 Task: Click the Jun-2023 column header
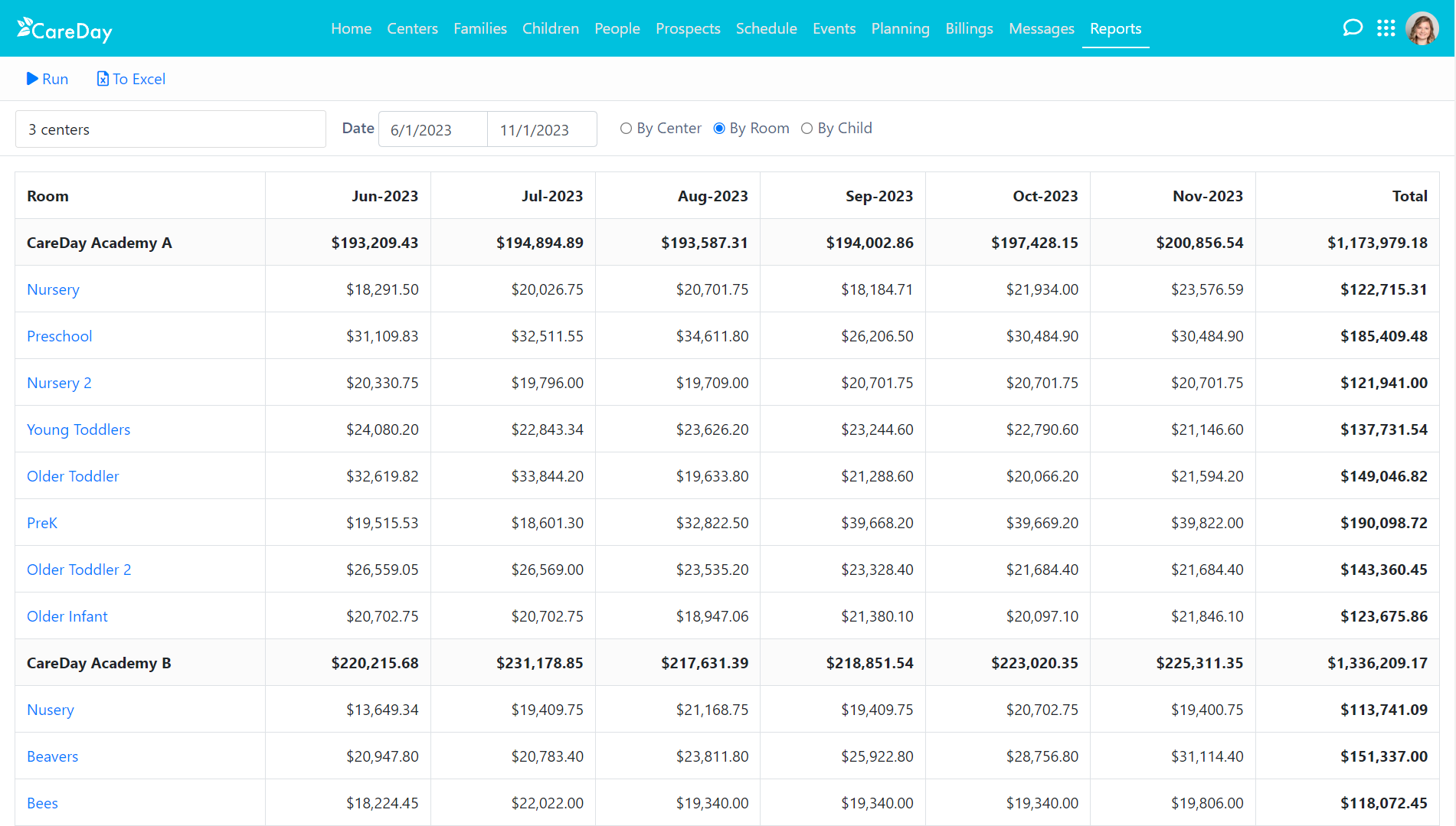tap(385, 196)
